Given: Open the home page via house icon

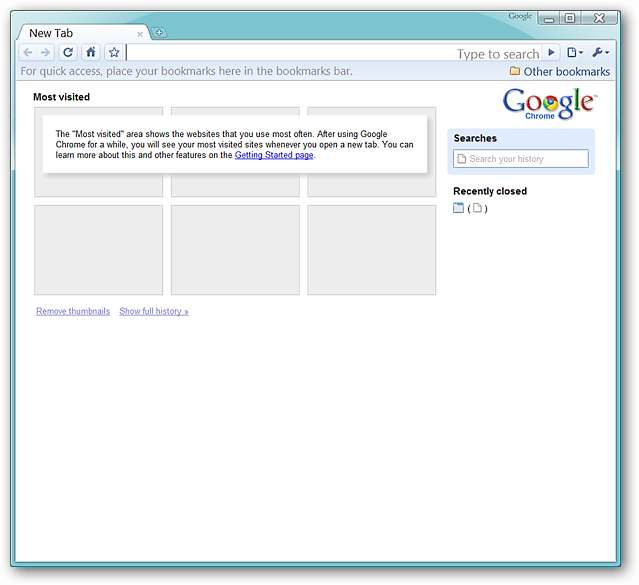Looking at the screenshot, I should coord(91,52).
